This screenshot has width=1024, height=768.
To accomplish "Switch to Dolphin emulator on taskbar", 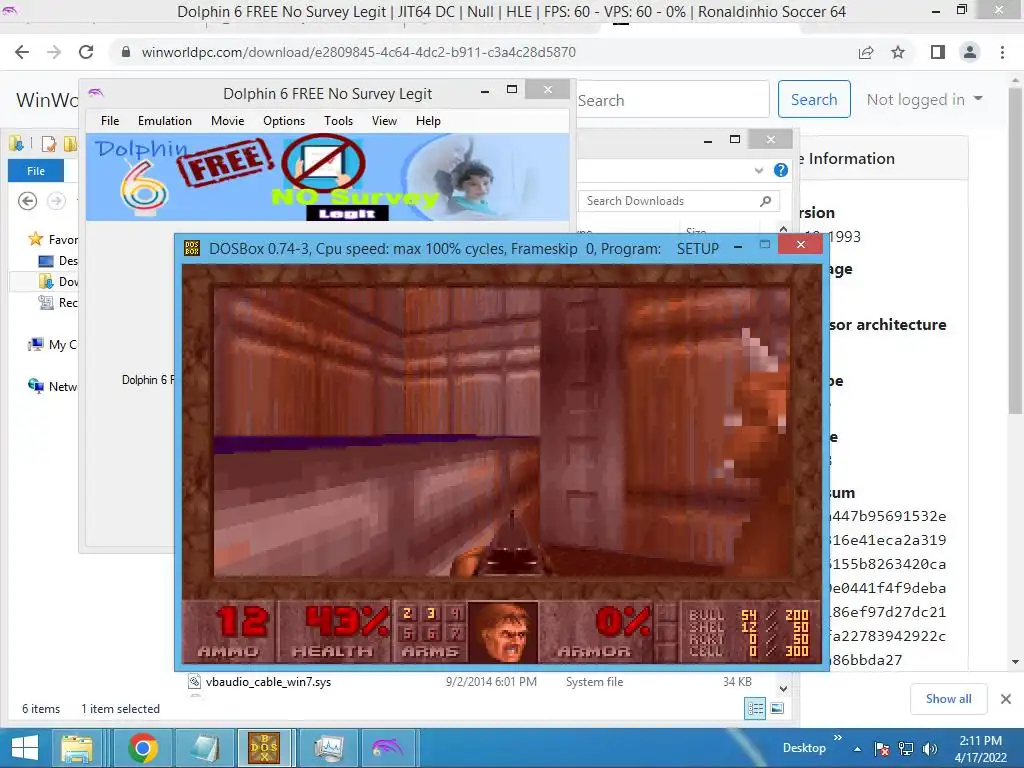I will [x=388, y=748].
